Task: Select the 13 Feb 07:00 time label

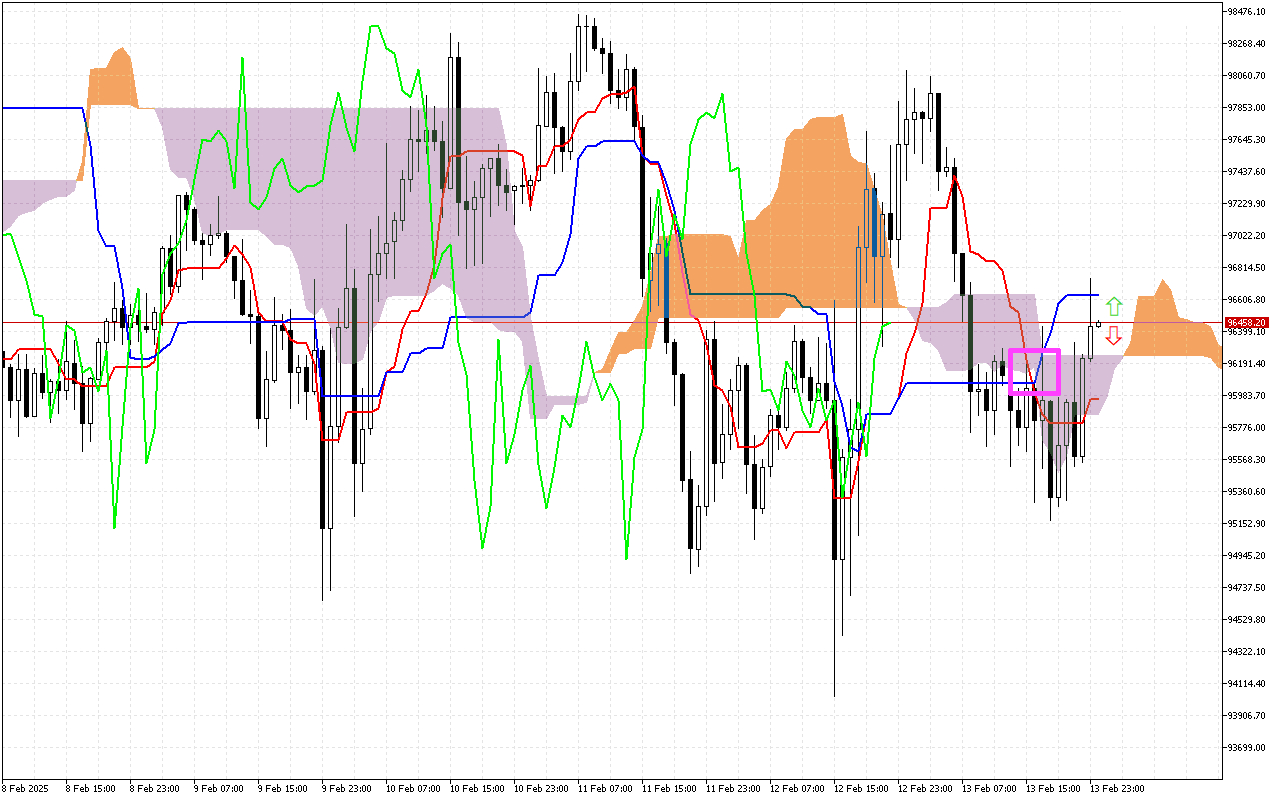Action: (987, 789)
